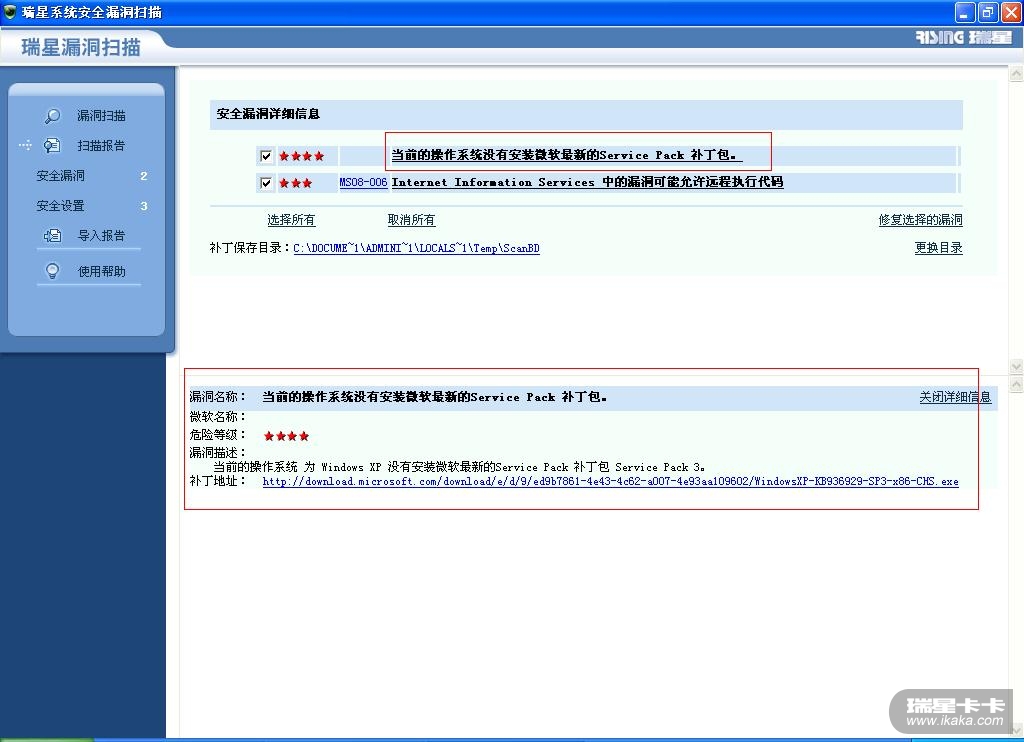Click the three-star rating of MS08-006 row
The image size is (1024, 742).
(295, 183)
